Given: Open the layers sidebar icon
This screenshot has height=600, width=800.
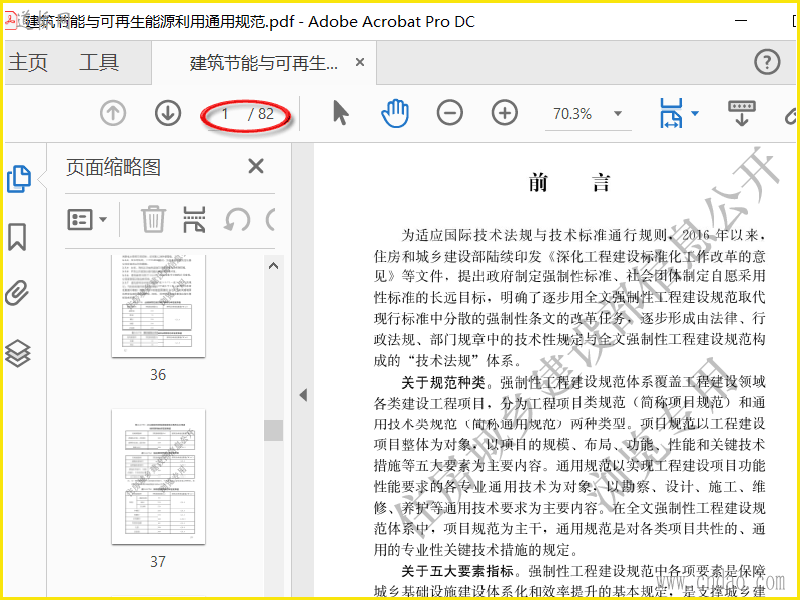Looking at the screenshot, I should 18,353.
